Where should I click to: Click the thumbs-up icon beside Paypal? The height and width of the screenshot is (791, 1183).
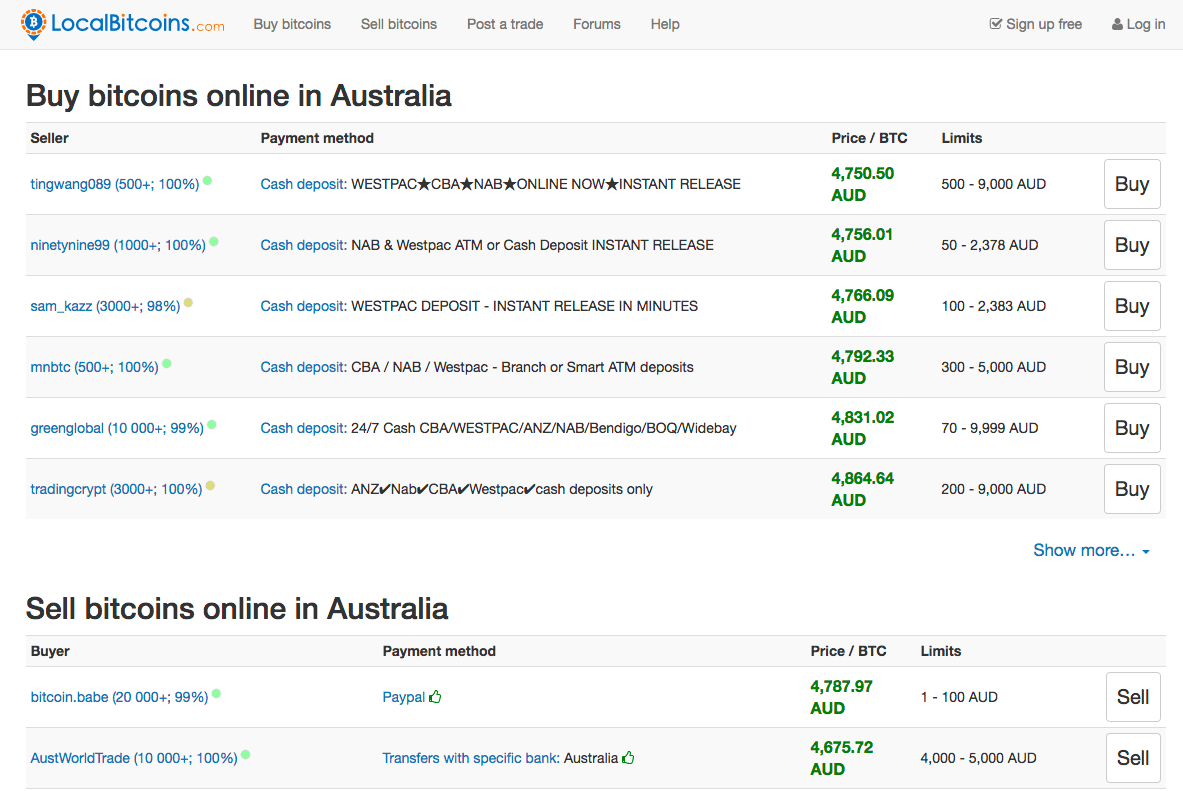pos(435,697)
